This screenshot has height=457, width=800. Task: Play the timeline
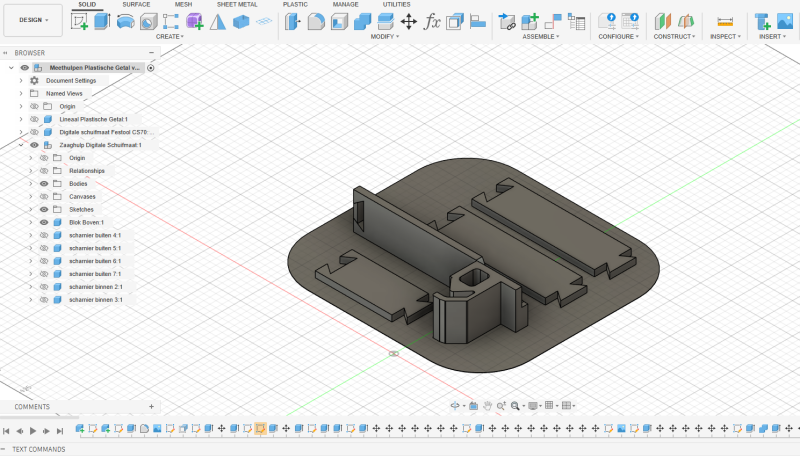[33, 431]
